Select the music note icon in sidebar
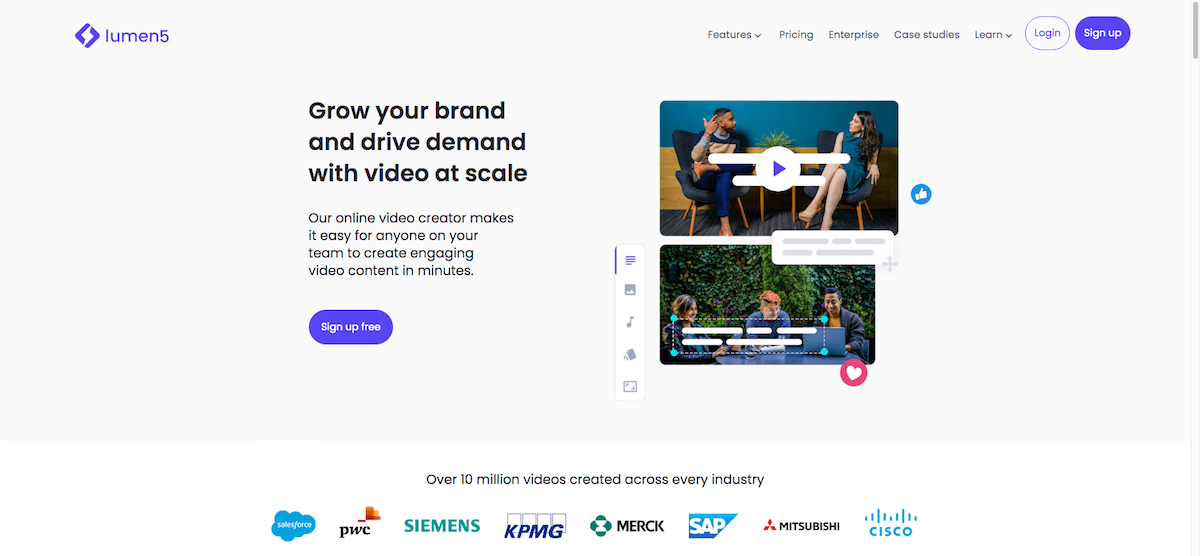The height and width of the screenshot is (556, 1200). coord(630,322)
